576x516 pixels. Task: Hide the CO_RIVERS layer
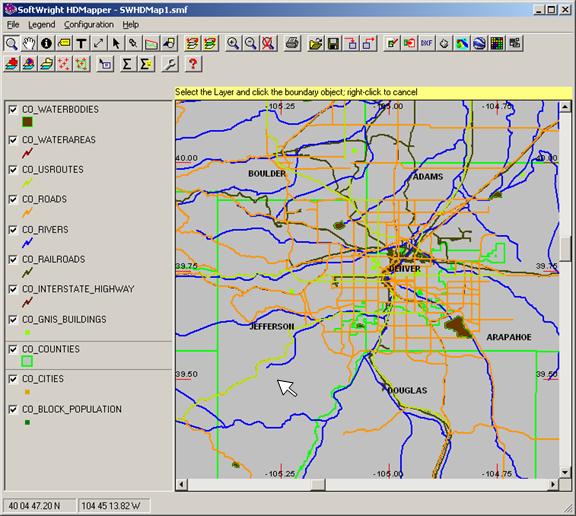click(13, 230)
